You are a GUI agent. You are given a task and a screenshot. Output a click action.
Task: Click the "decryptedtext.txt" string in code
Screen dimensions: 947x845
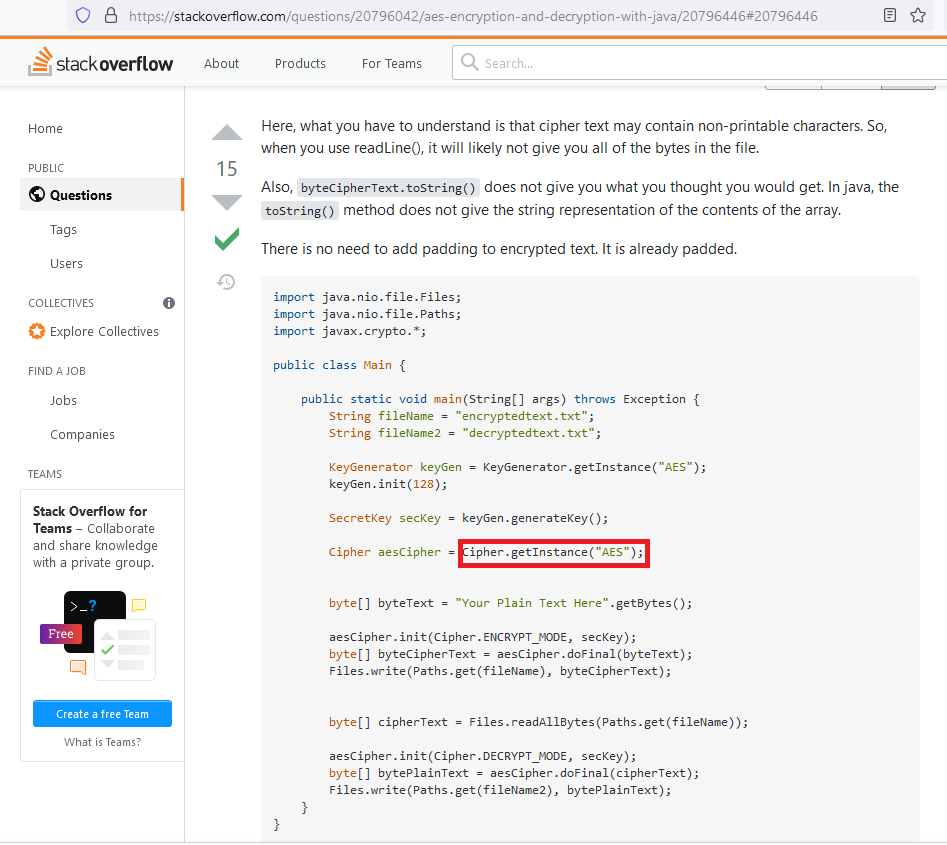click(x=528, y=433)
